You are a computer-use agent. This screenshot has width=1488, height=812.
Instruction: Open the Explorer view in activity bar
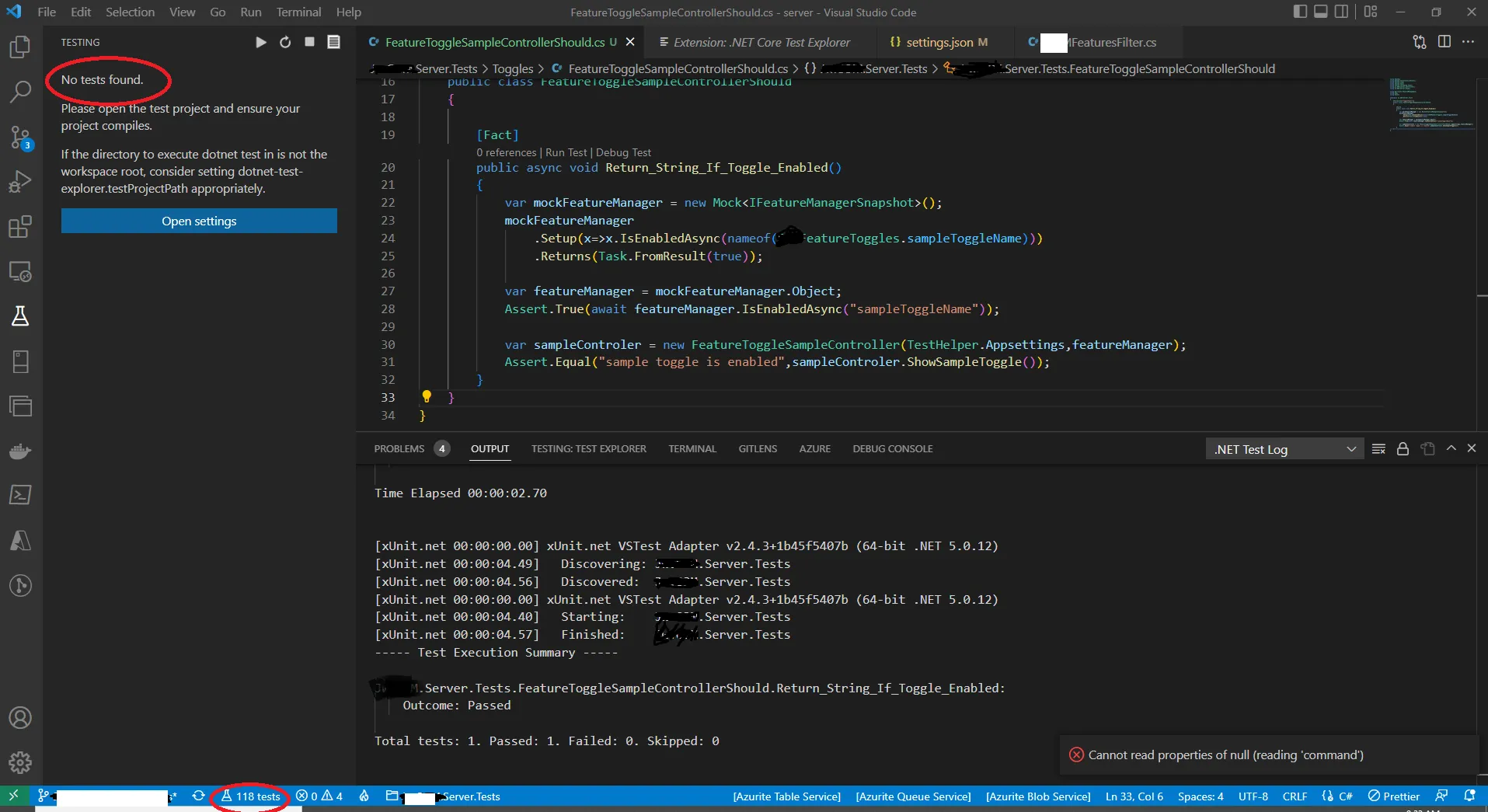pyautogui.click(x=20, y=47)
